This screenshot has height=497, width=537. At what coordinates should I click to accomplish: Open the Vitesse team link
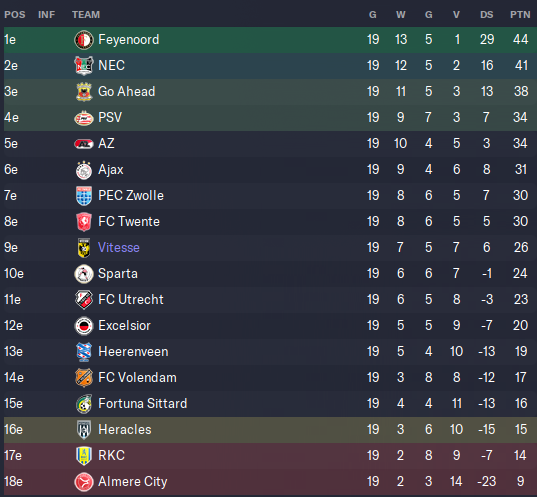point(118,248)
